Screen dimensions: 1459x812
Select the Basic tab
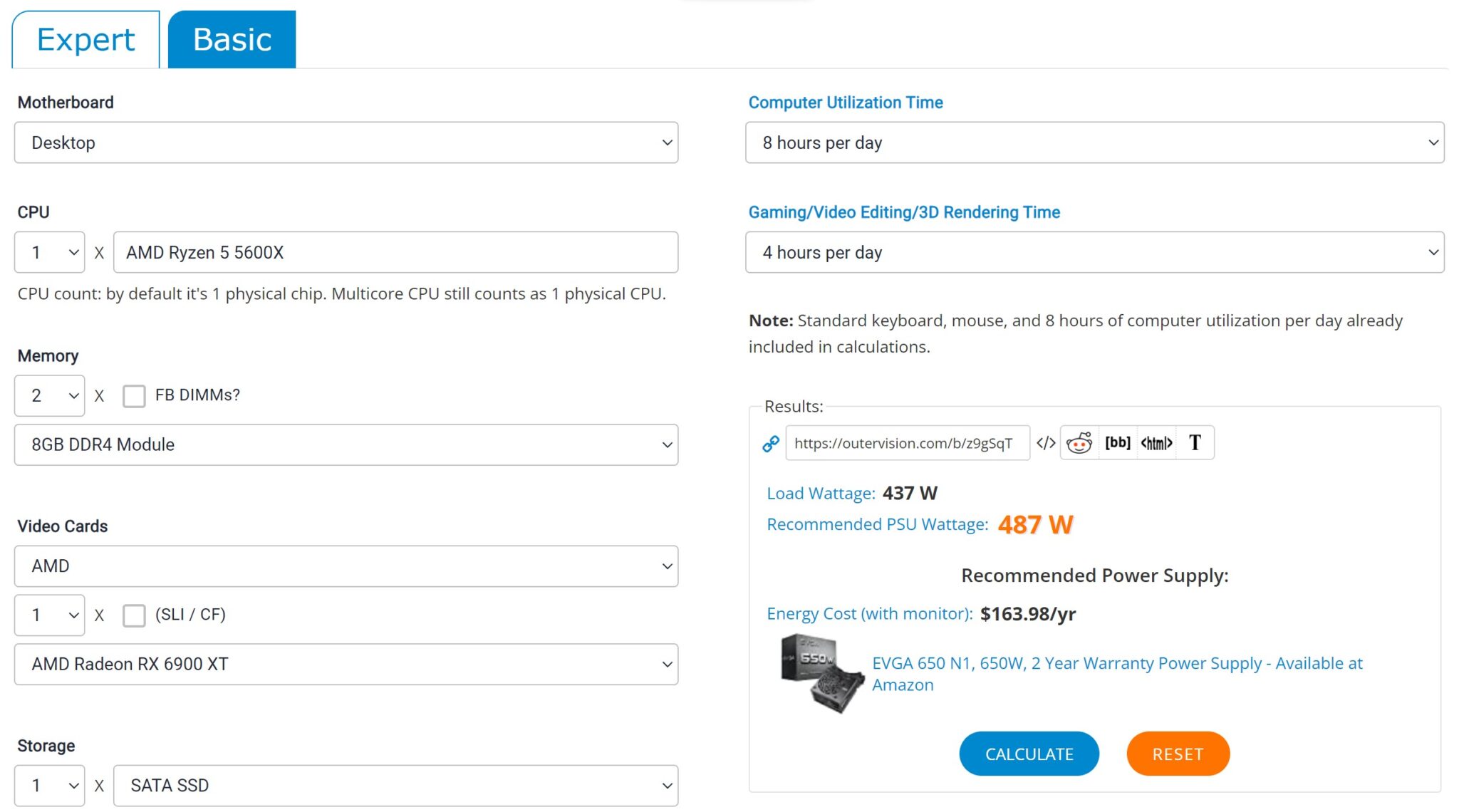coord(232,40)
